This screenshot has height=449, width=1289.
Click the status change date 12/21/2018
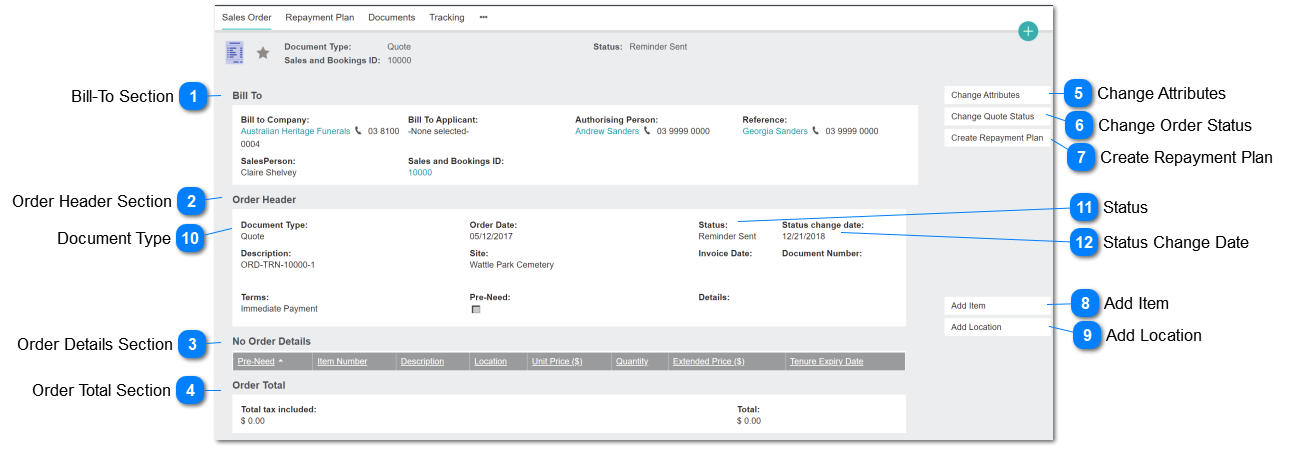tap(803, 237)
